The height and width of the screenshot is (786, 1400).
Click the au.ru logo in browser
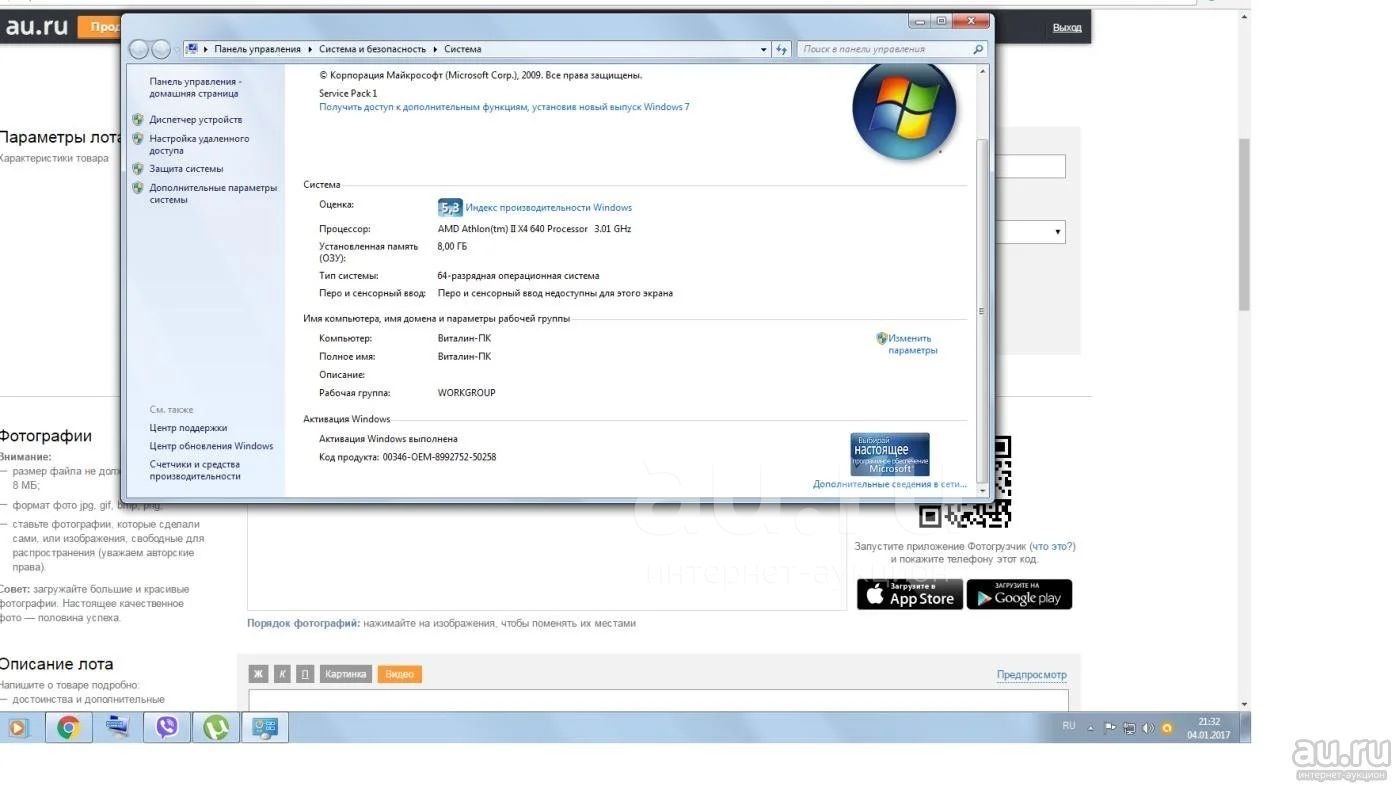click(36, 27)
